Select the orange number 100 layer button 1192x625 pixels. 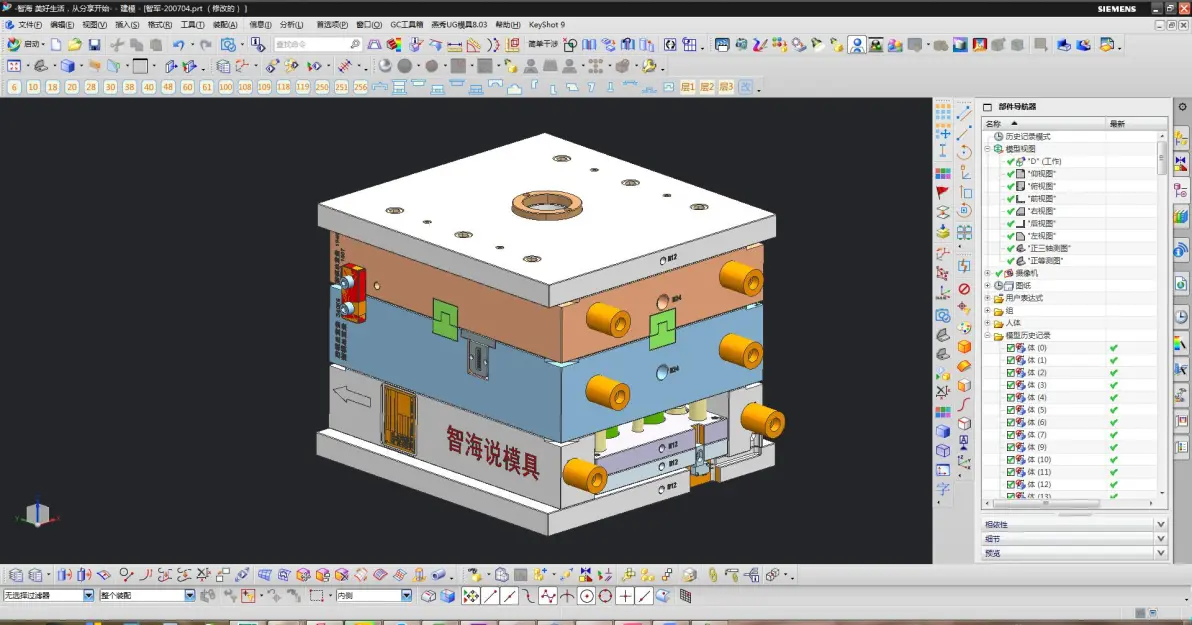tap(226, 87)
